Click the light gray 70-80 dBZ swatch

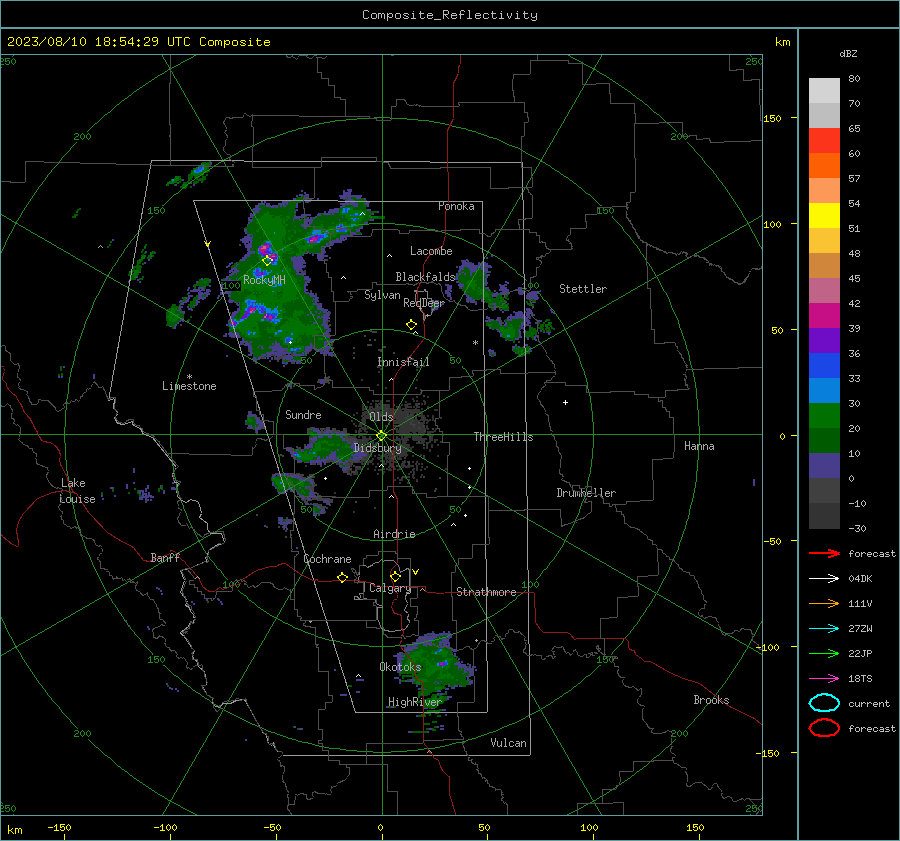824,90
